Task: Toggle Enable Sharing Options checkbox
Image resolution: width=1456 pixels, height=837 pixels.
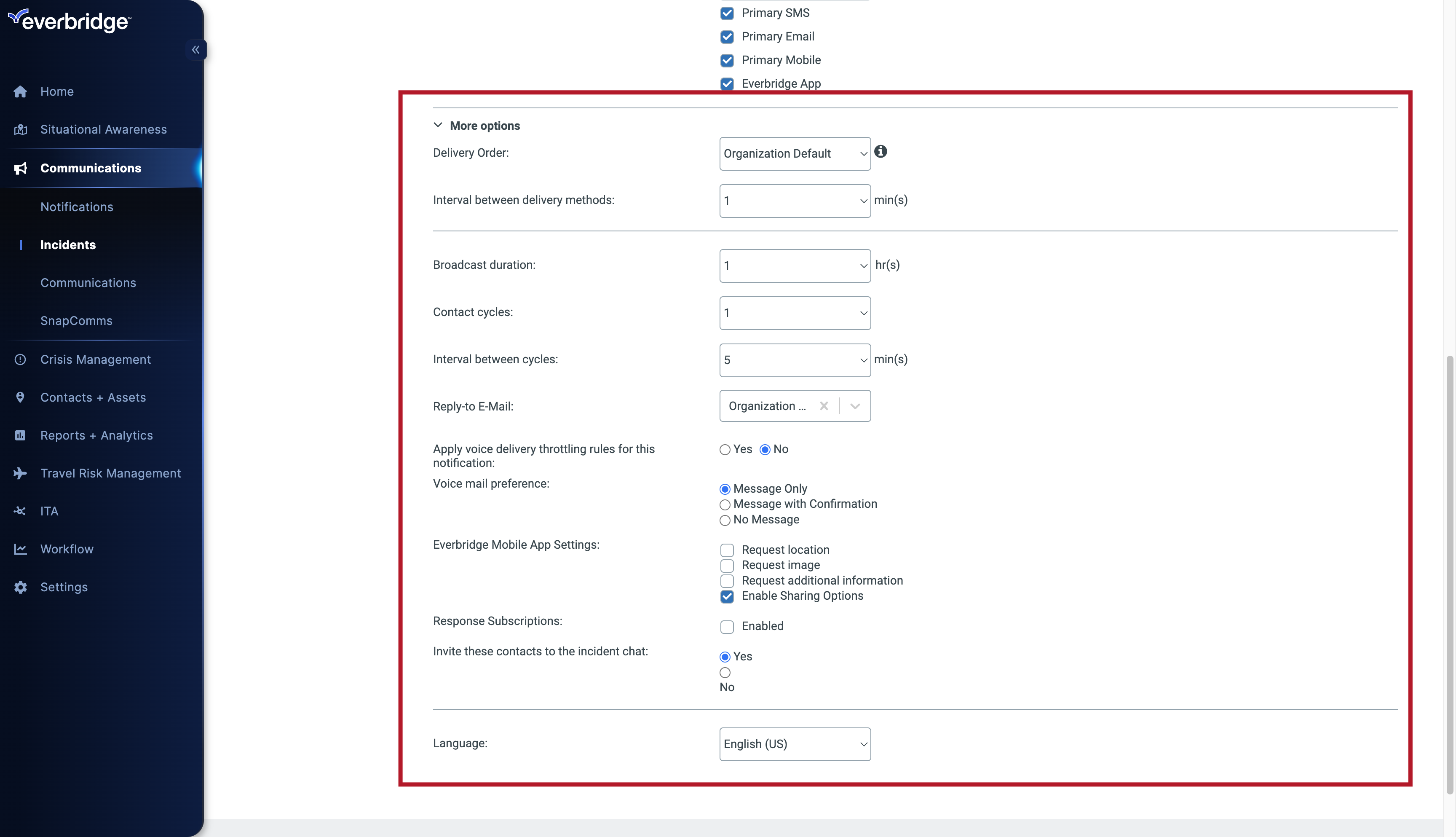Action: click(727, 596)
